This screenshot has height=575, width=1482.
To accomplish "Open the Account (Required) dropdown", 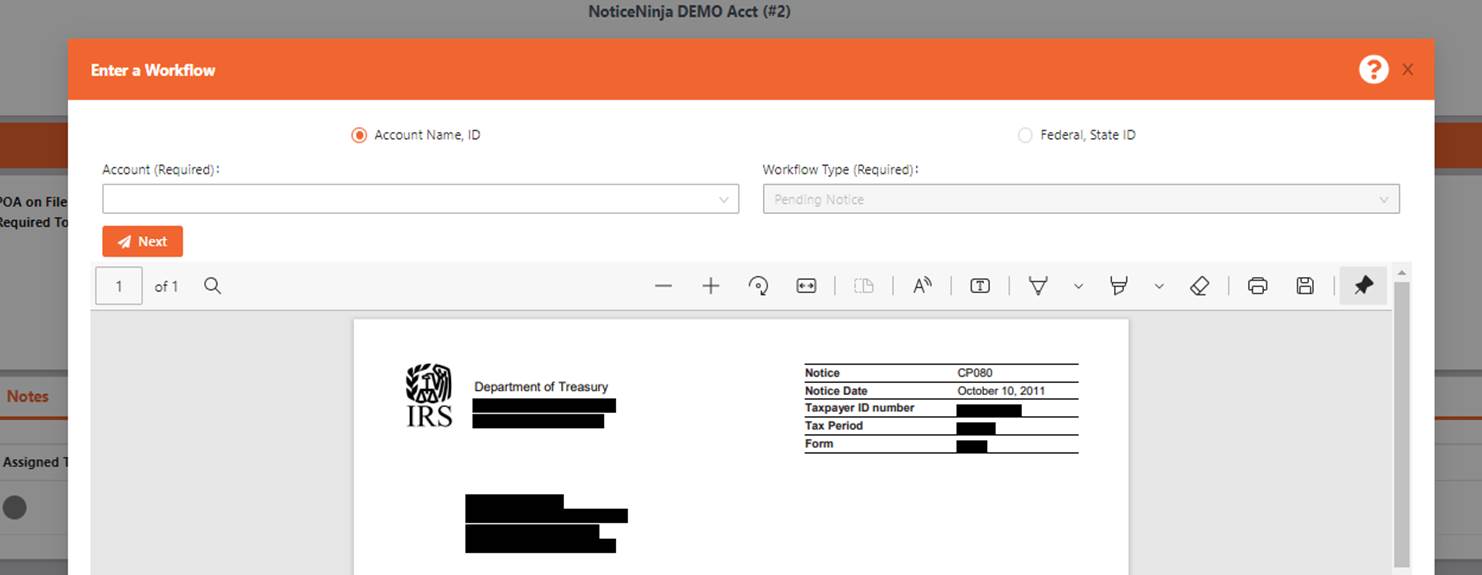I will [x=420, y=199].
